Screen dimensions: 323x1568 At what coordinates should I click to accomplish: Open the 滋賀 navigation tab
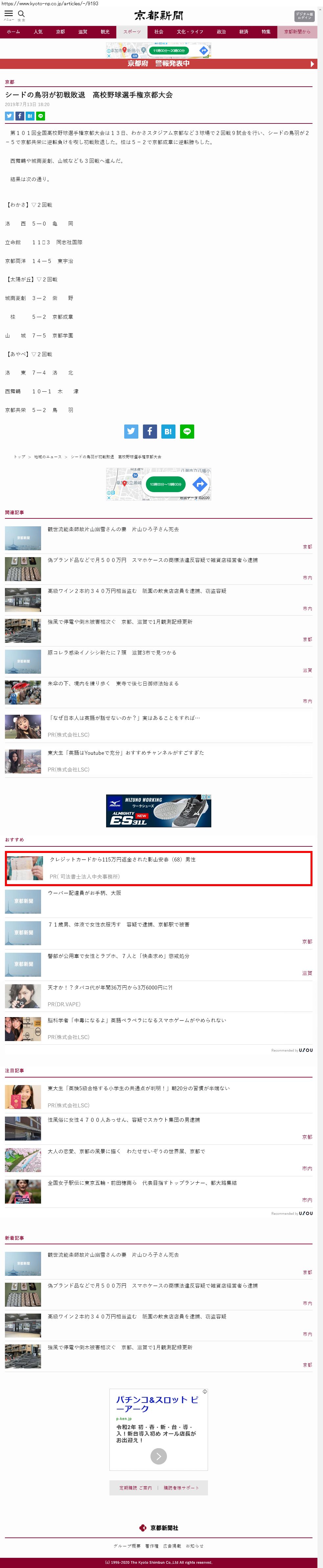point(83,32)
